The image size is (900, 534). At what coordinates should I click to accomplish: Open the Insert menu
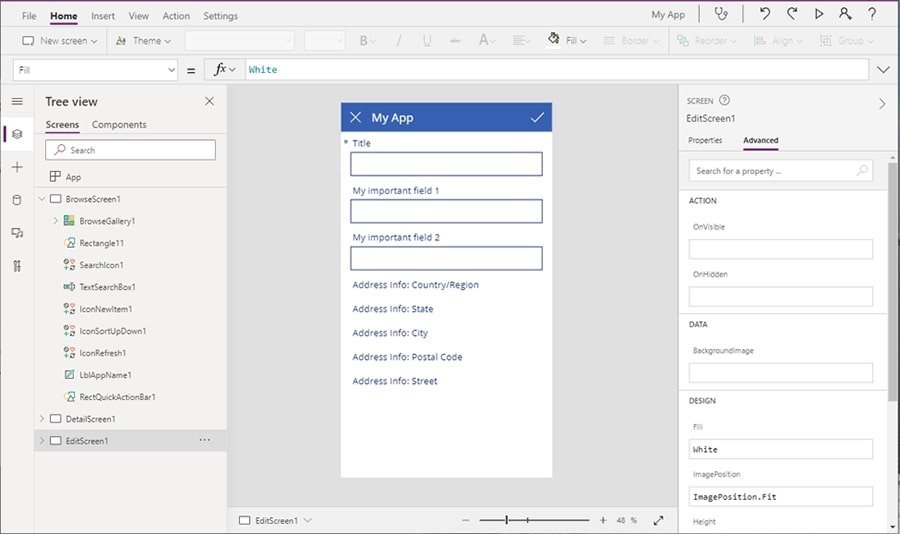pos(102,16)
